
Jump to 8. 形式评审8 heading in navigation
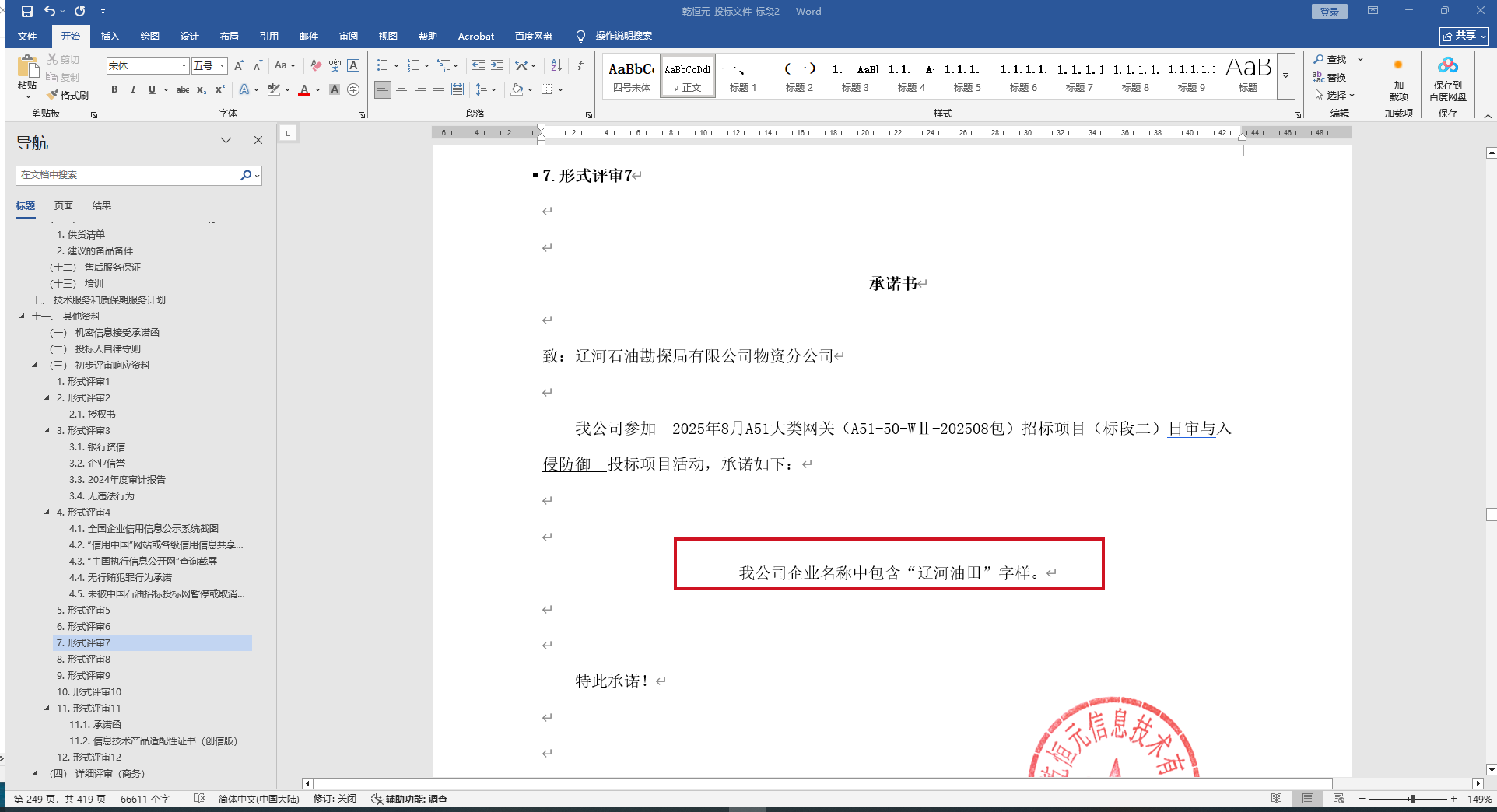point(83,660)
